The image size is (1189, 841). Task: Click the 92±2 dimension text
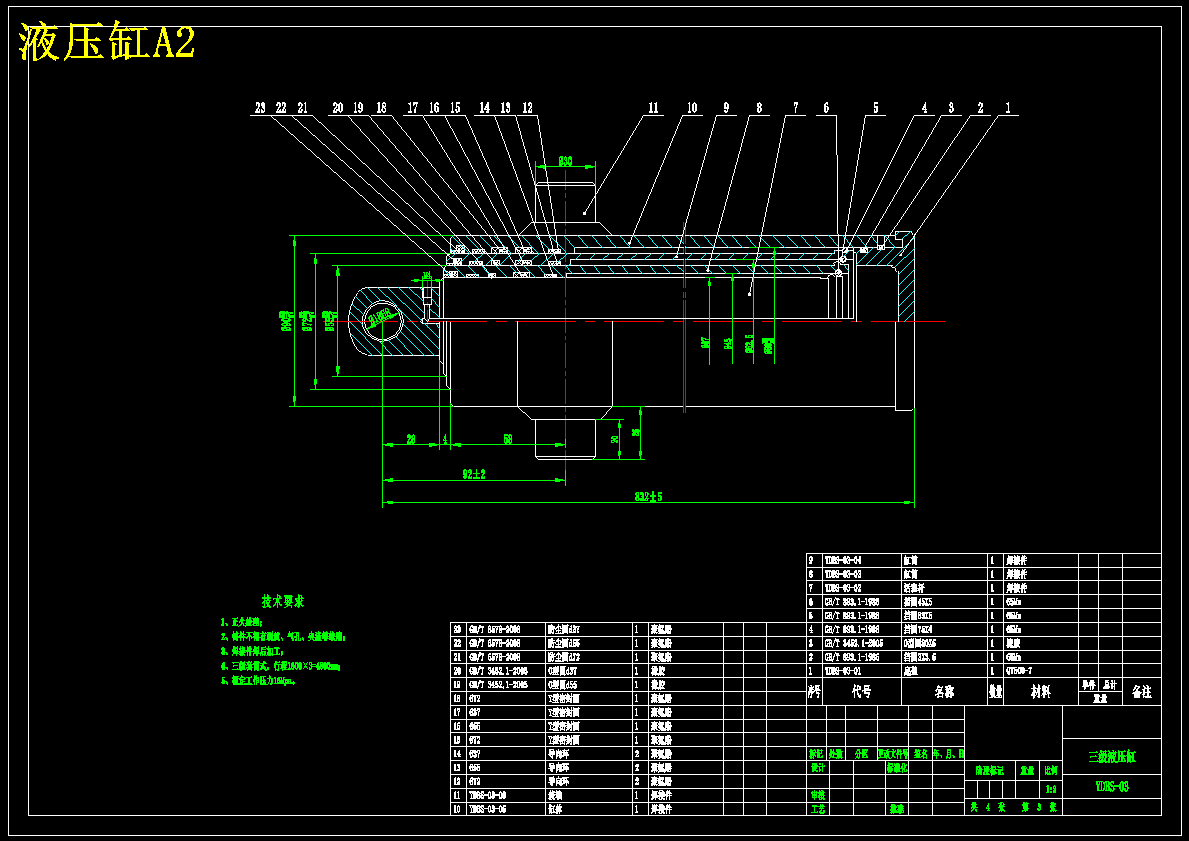click(x=474, y=474)
